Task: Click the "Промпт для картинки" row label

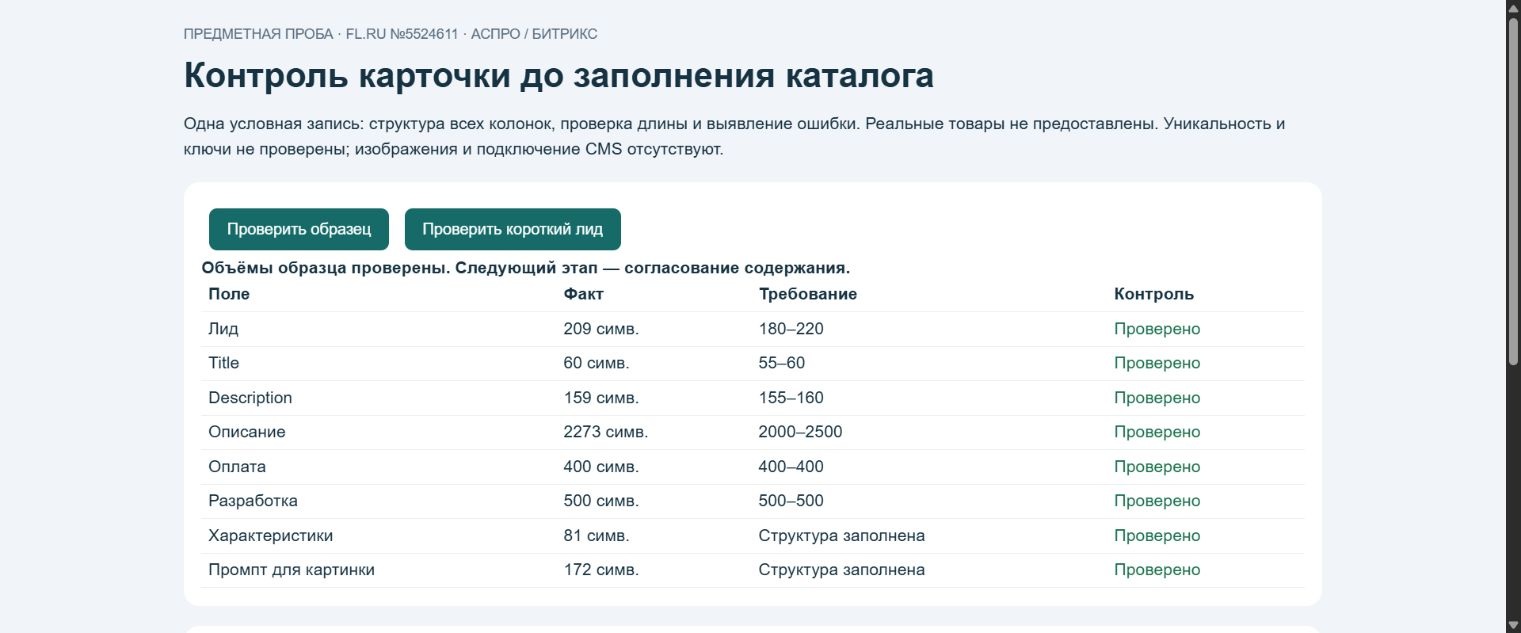Action: pos(292,570)
